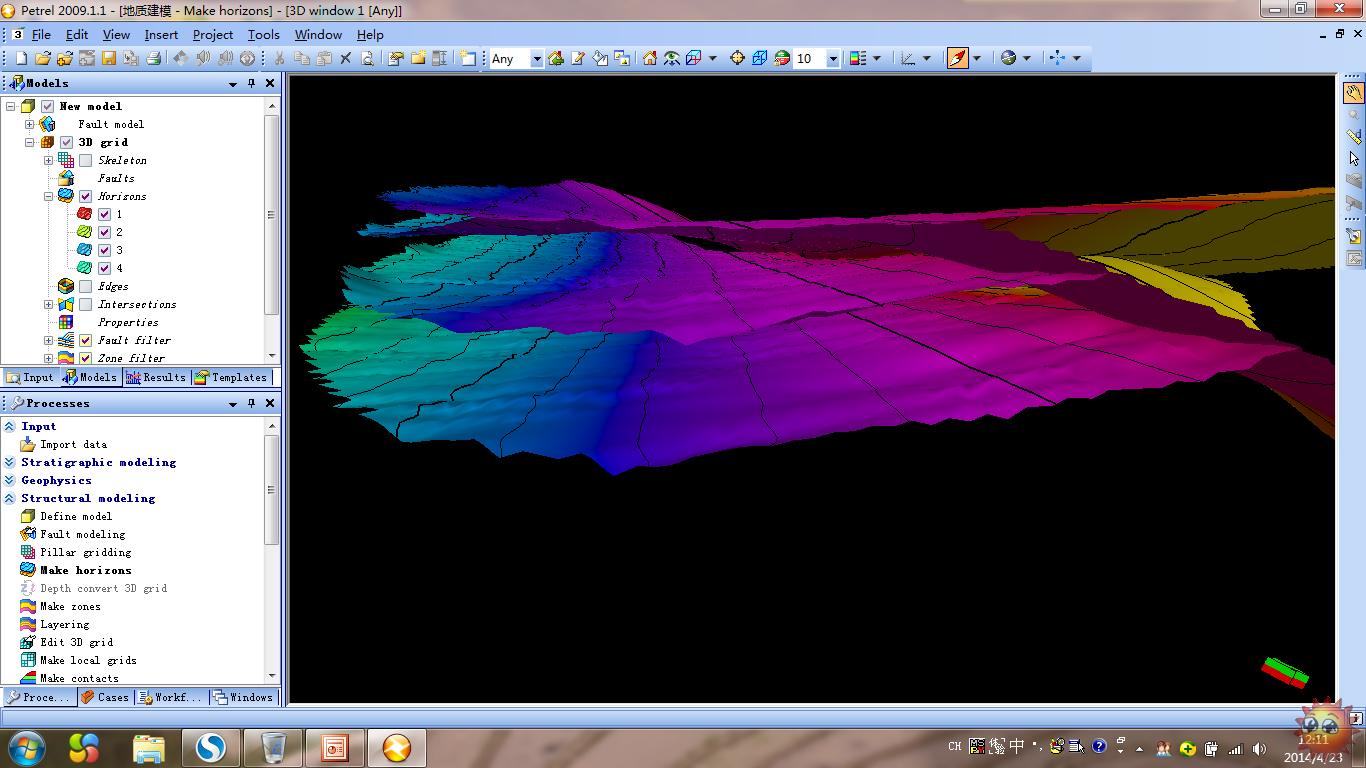Open the Make local grids process
1366x768 pixels.
click(x=88, y=660)
